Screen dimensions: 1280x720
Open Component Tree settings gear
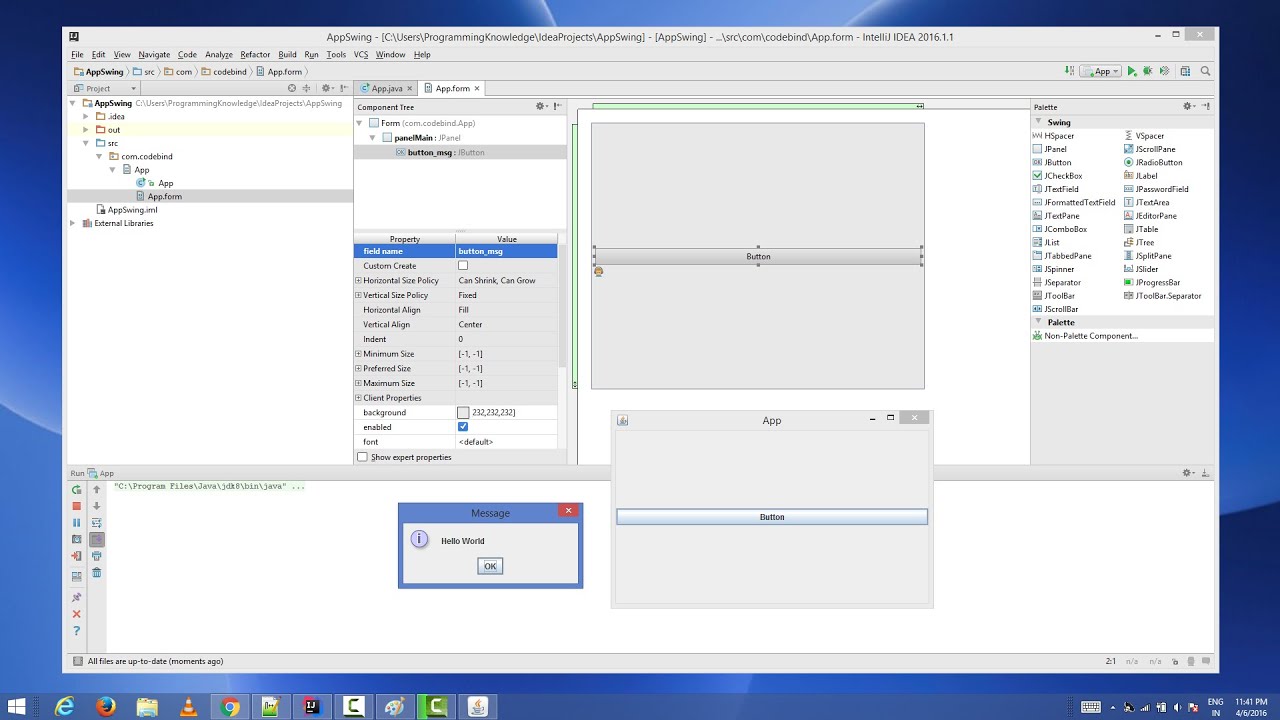point(540,106)
